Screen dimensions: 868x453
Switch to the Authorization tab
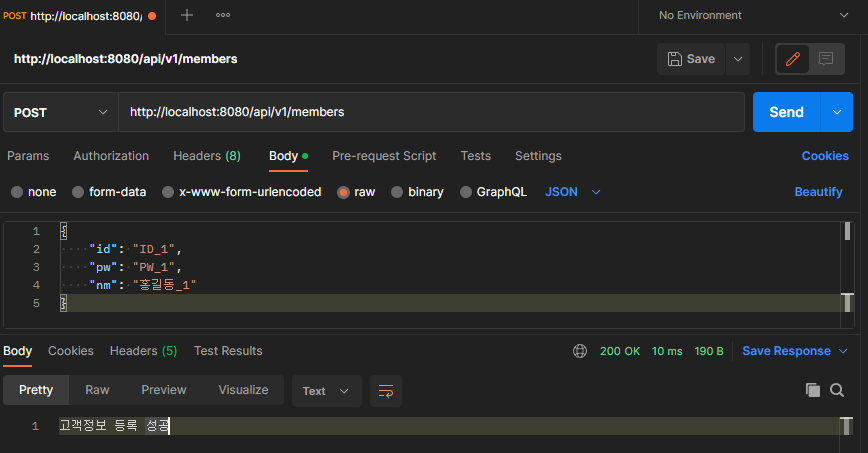pyautogui.click(x=111, y=156)
